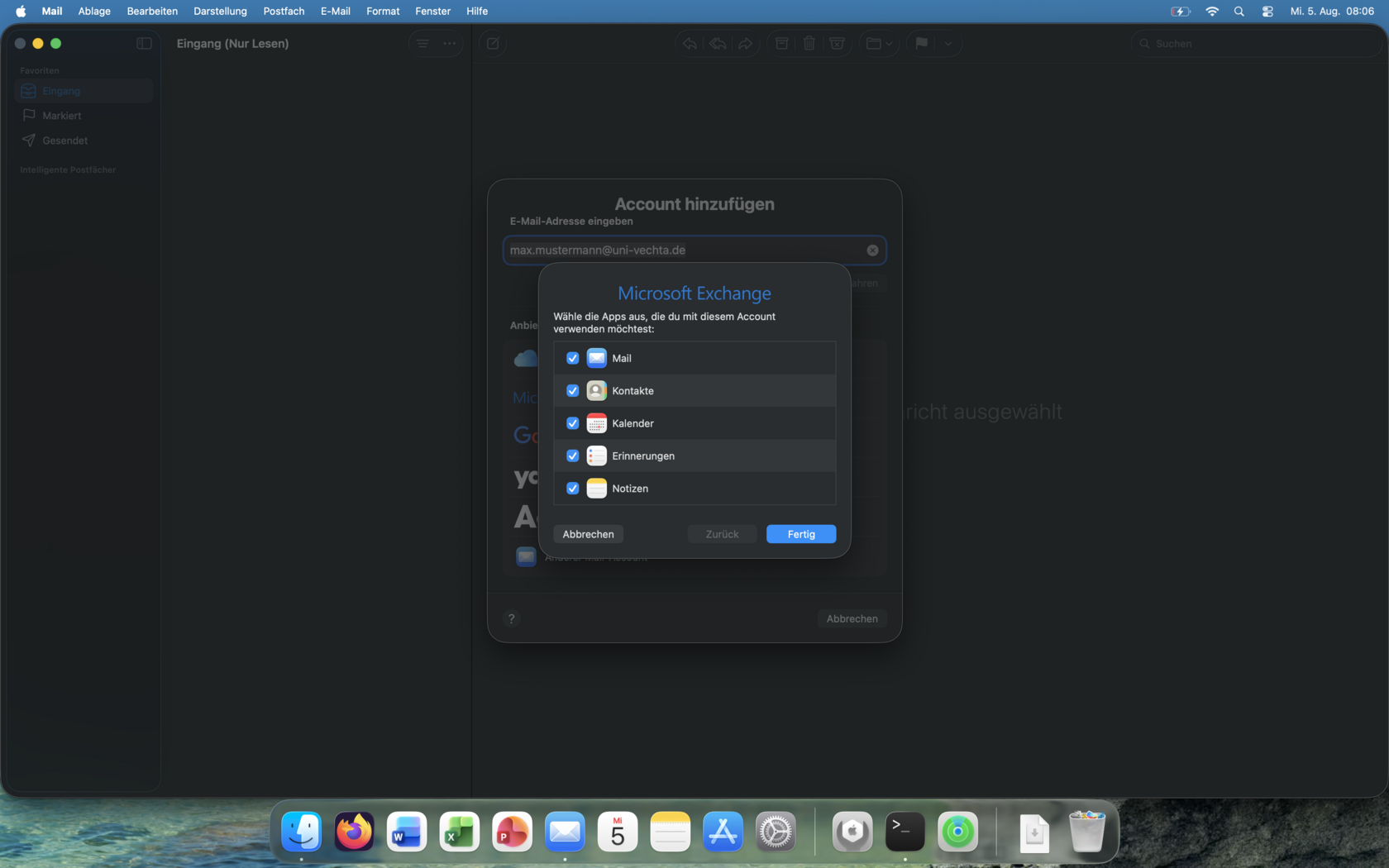
Task: Click the Mail app icon in list
Action: point(596,358)
